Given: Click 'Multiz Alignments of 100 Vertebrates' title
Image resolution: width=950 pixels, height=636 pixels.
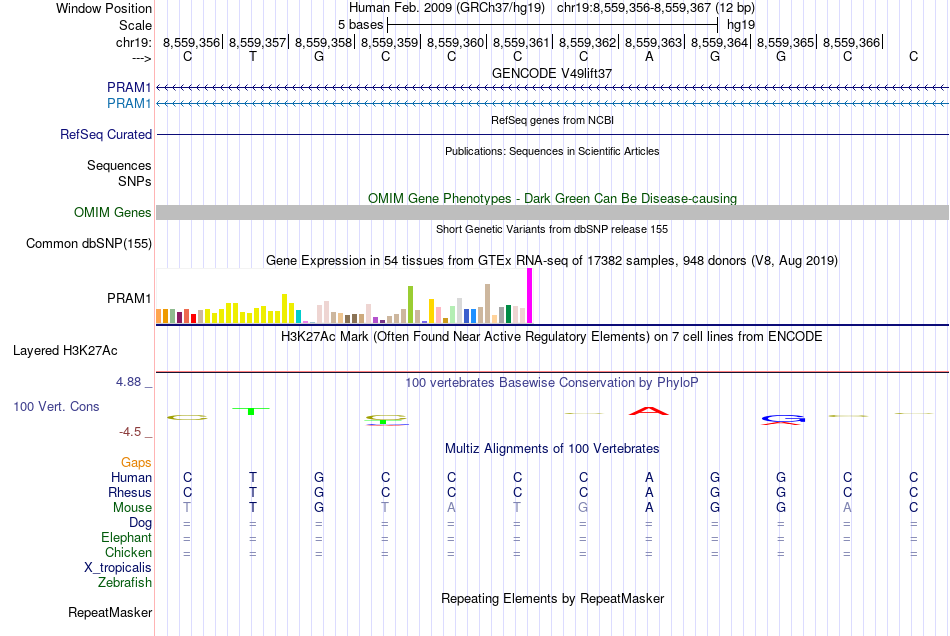Looking at the screenshot, I should 552,448.
